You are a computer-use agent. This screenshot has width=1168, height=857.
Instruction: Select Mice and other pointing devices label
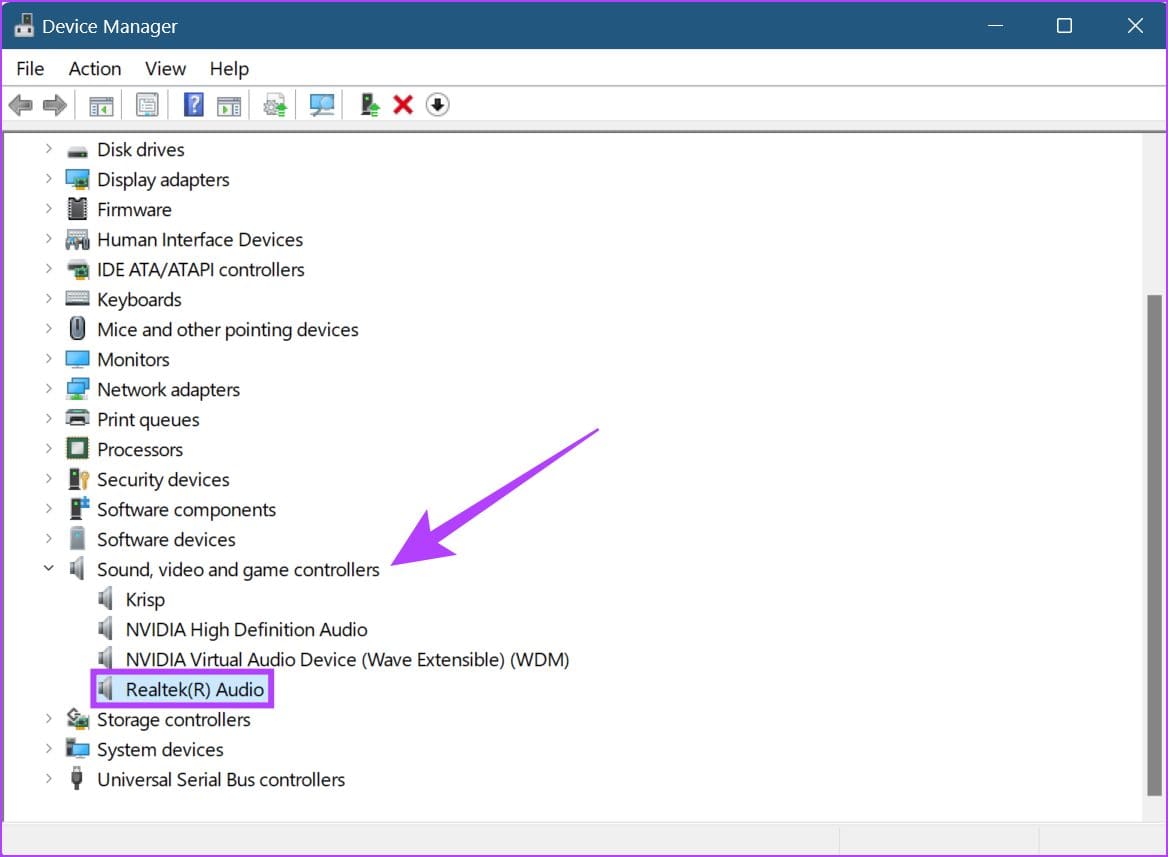pos(228,329)
